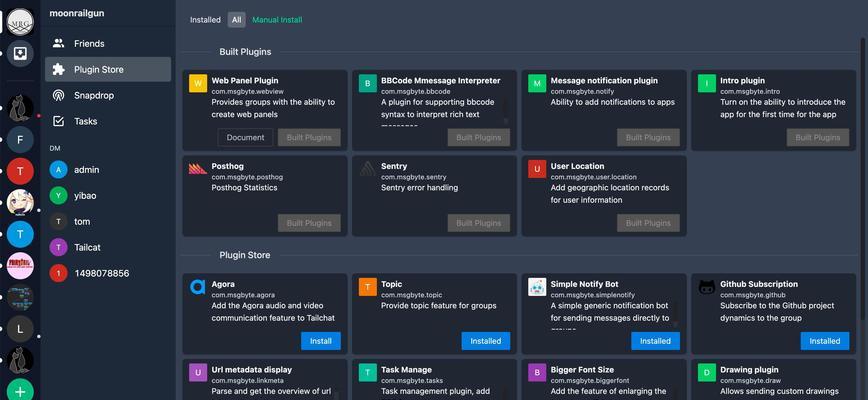
Task: Install the Agora plugin
Action: [x=321, y=341]
